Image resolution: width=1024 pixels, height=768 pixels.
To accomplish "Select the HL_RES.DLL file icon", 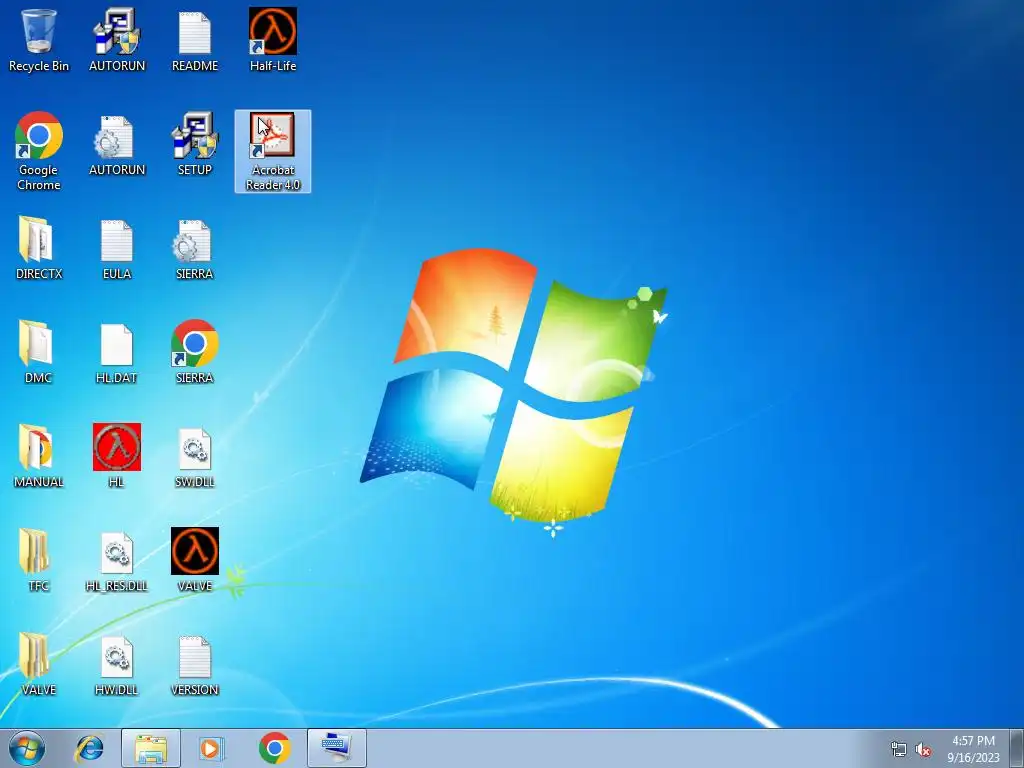I will coord(117,560).
